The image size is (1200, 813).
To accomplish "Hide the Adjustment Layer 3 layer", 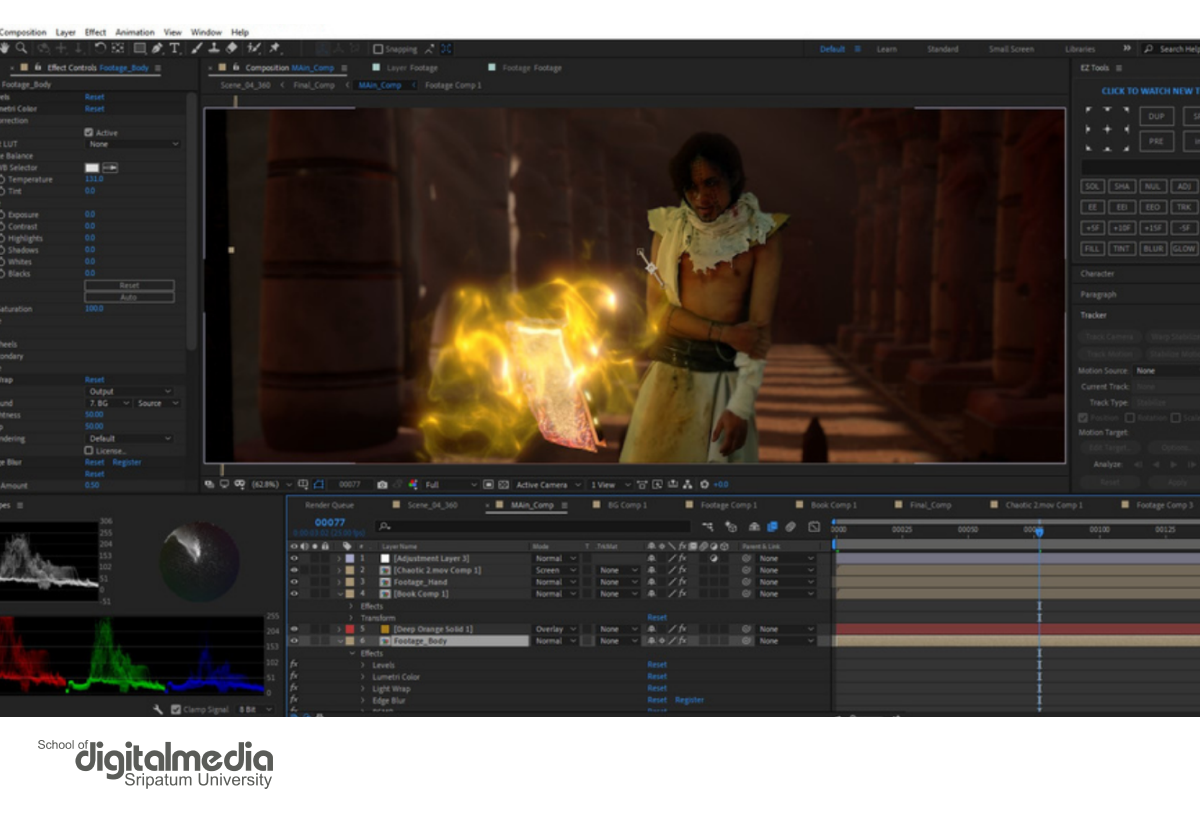I will click(x=294, y=558).
